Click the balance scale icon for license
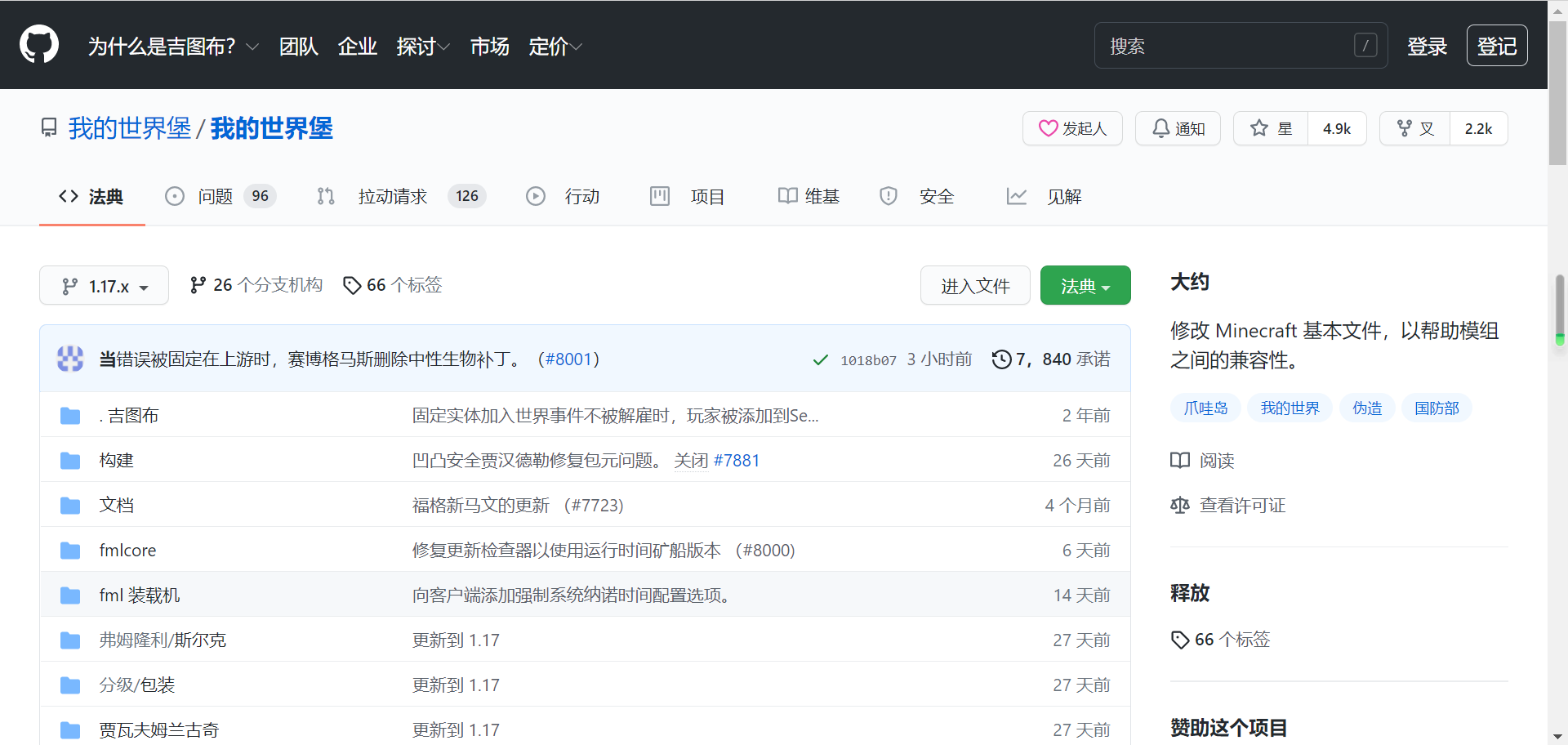Screen dimensions: 1568x745 tap(1180, 506)
